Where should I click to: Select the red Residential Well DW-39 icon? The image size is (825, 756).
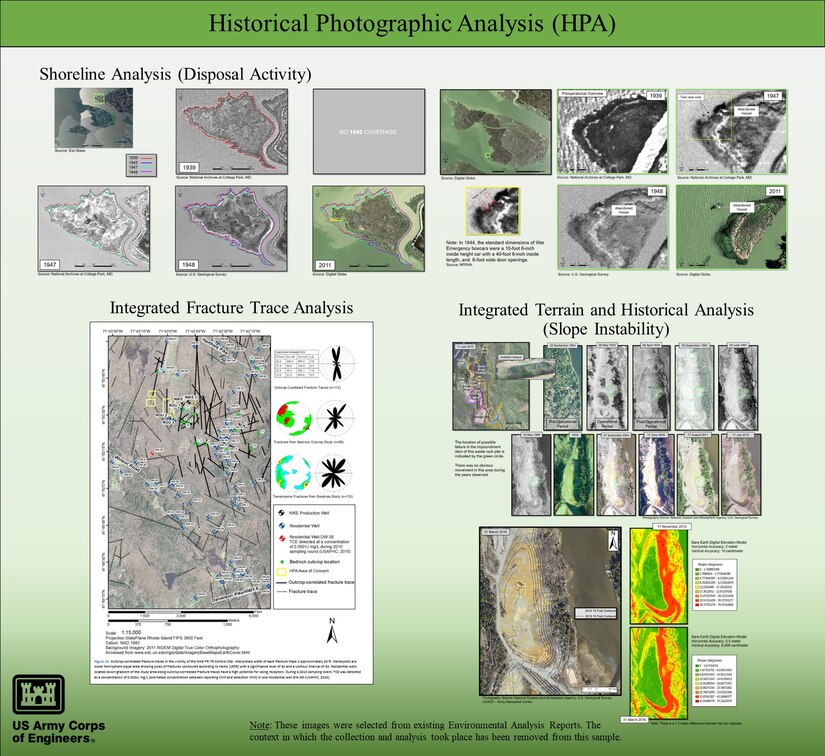(x=282, y=537)
